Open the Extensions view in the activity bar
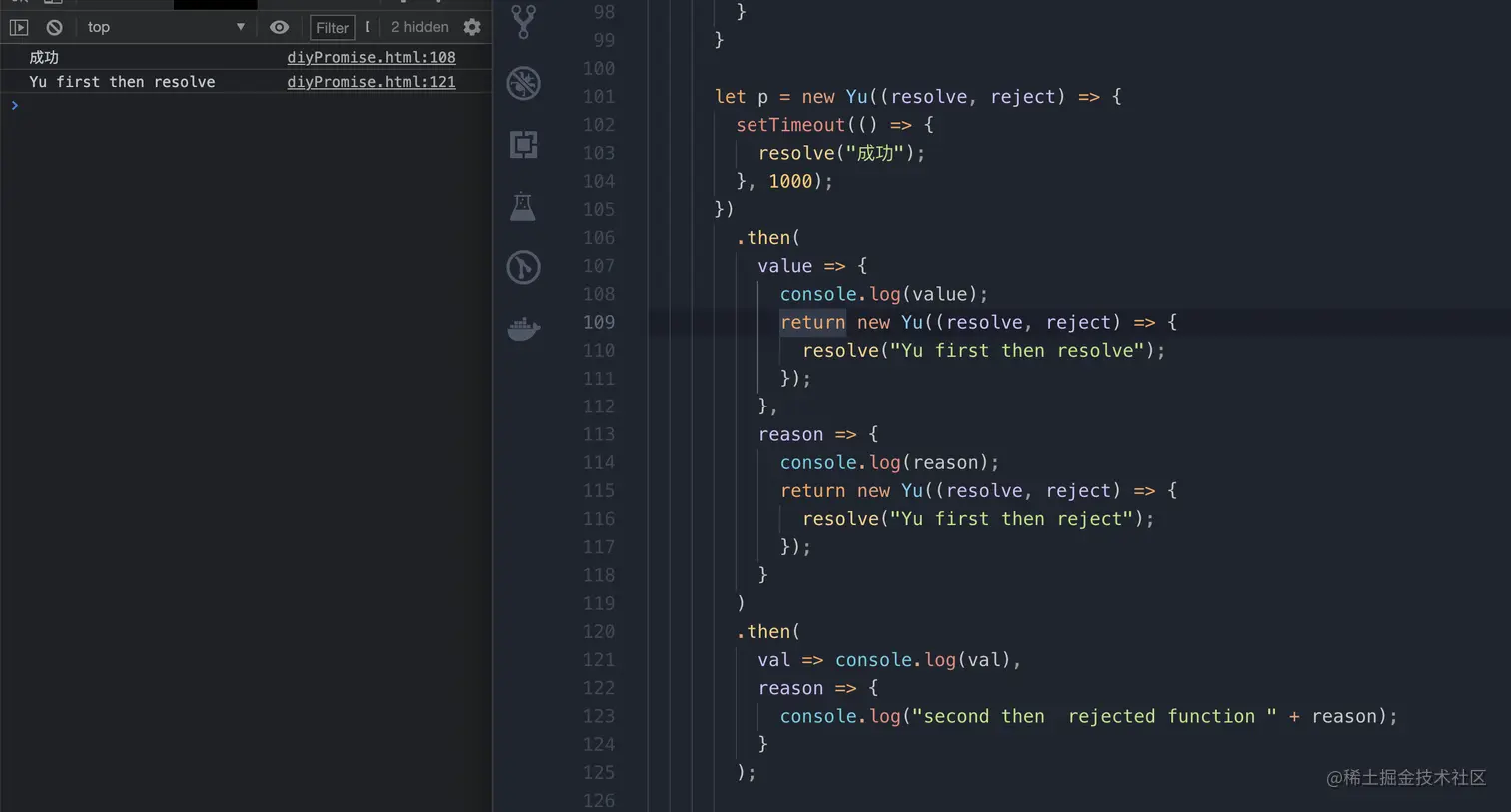Viewport: 1511px width, 812px height. [x=523, y=145]
